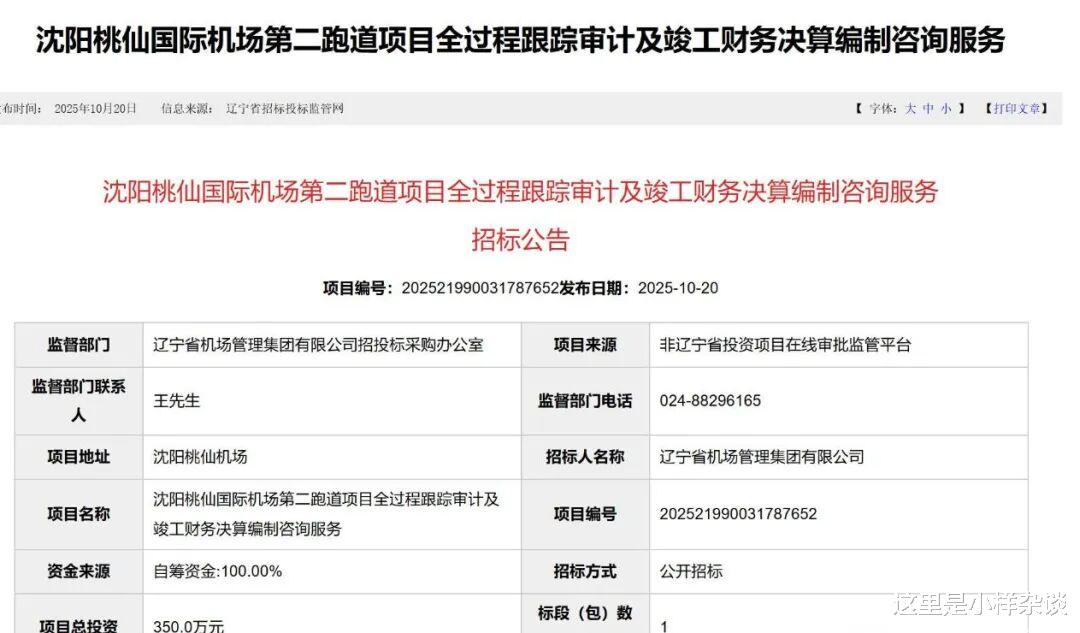Click the 招标方式 label cell
This screenshot has height=633, width=1080.
(x=585, y=571)
